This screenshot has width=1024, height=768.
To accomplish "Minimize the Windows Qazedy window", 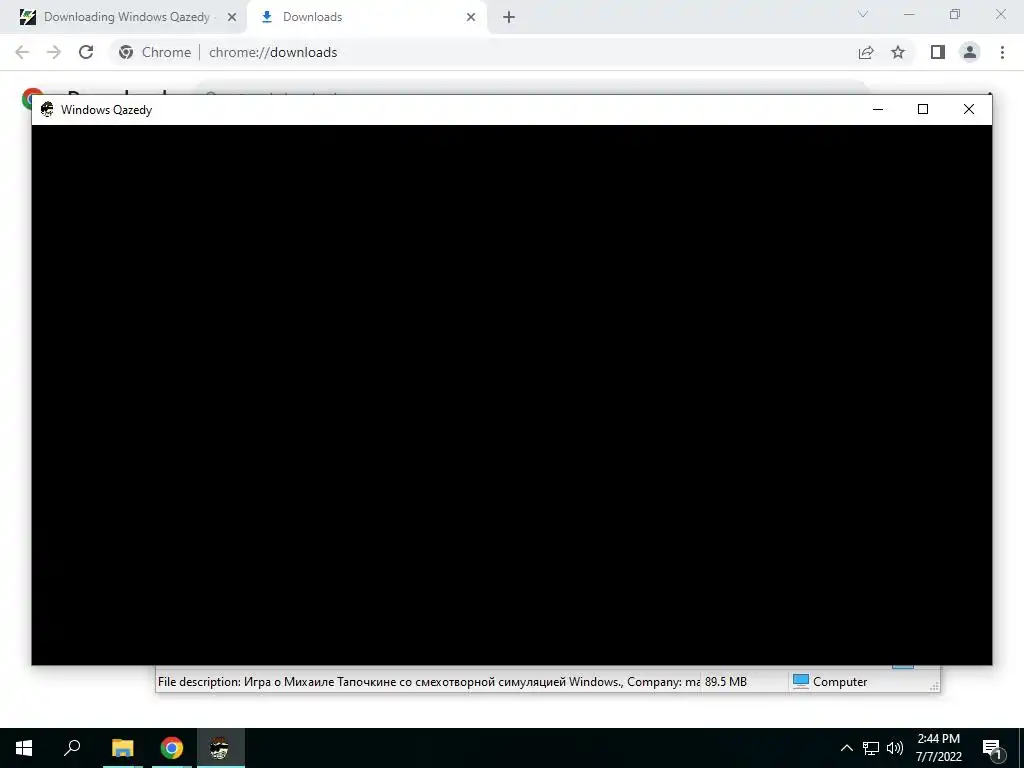I will click(x=878, y=109).
